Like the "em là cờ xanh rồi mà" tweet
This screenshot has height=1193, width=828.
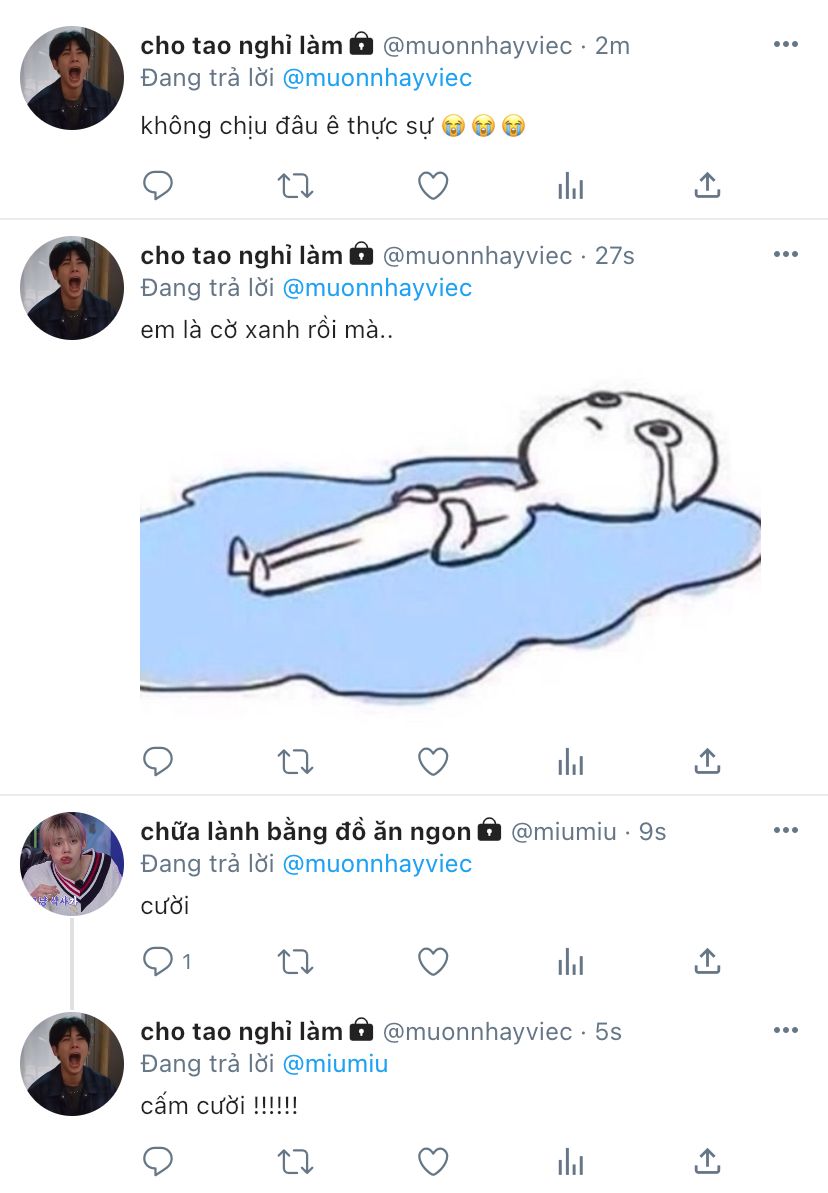click(x=432, y=762)
